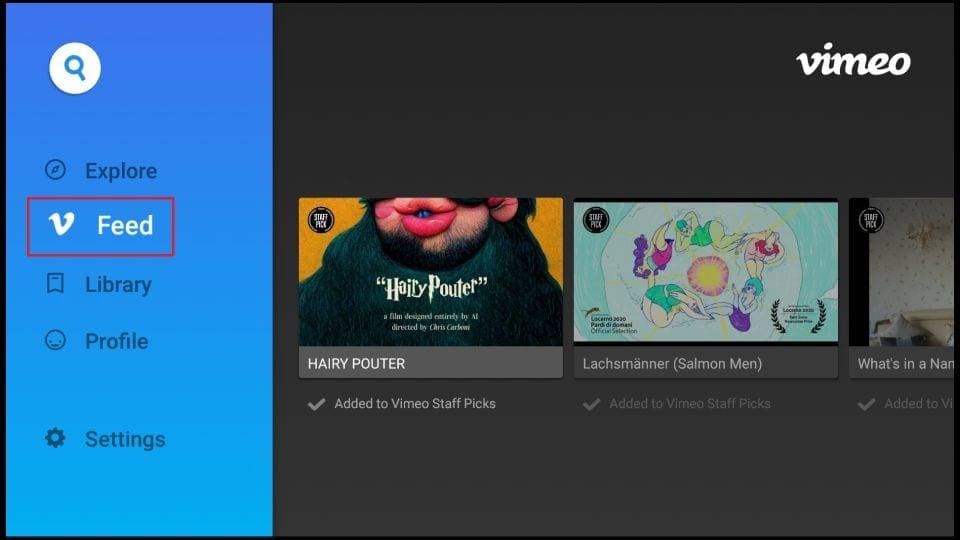This screenshot has height=540, width=960.
Task: Click checkmark under HAIRY POUTER card
Action: tap(317, 404)
